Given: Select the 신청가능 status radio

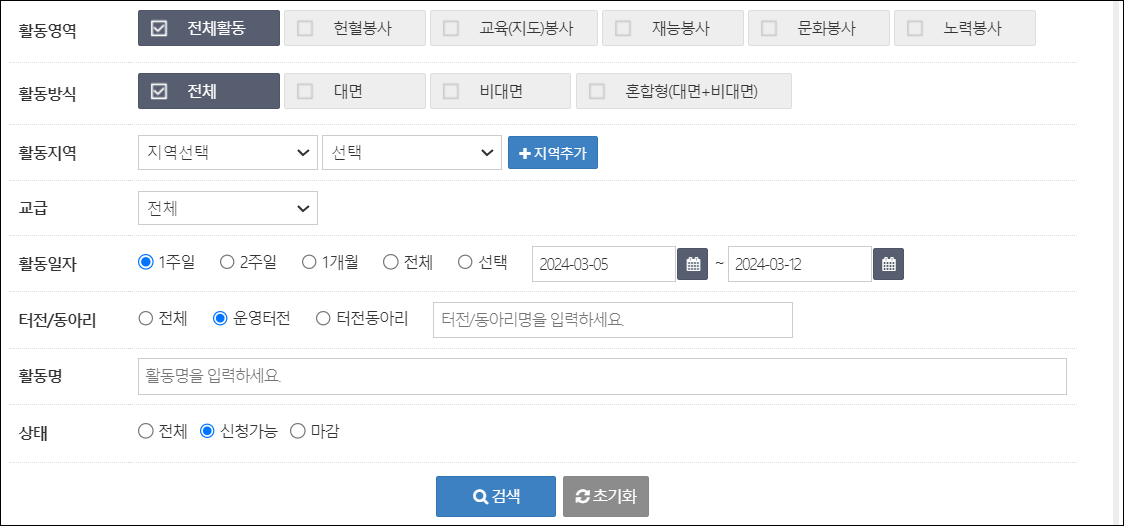Looking at the screenshot, I should [207, 431].
